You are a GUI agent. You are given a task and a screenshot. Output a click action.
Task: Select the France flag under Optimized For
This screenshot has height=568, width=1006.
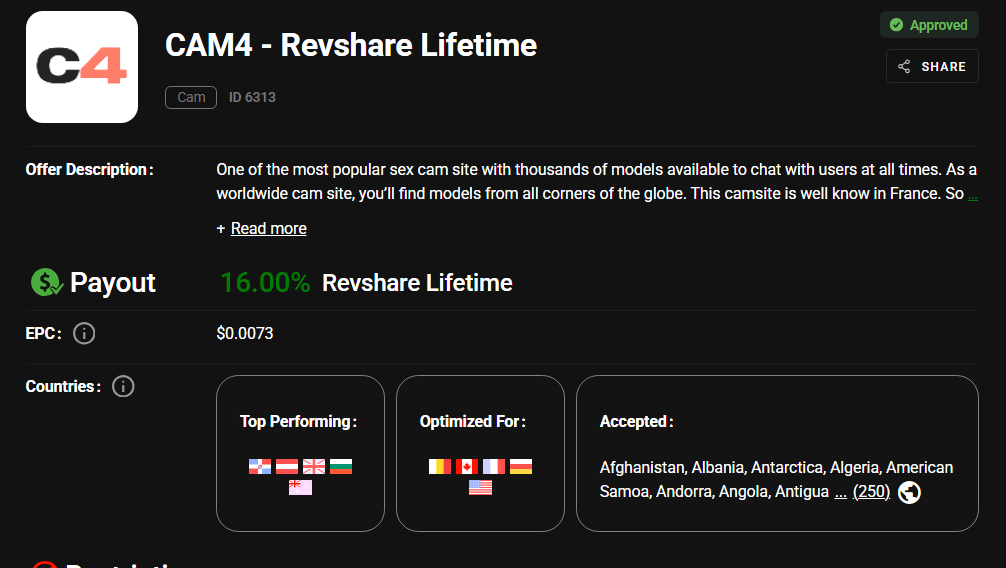tap(494, 467)
